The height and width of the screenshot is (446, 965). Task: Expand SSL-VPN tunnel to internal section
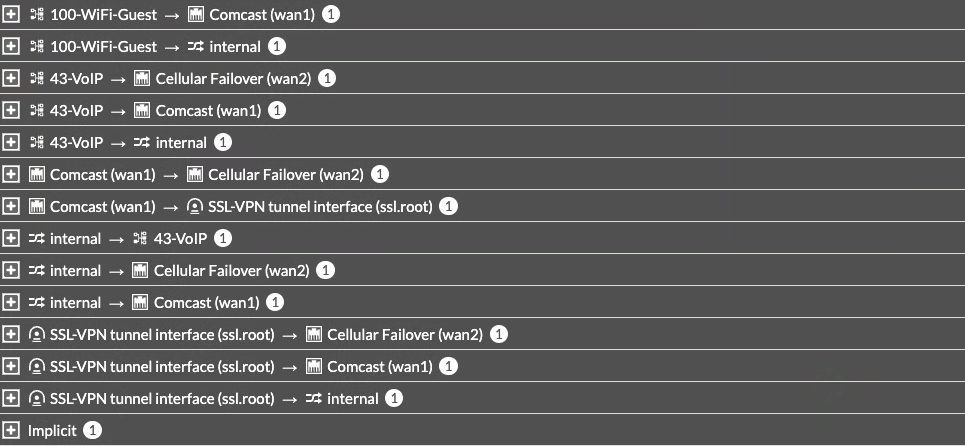click(12, 399)
